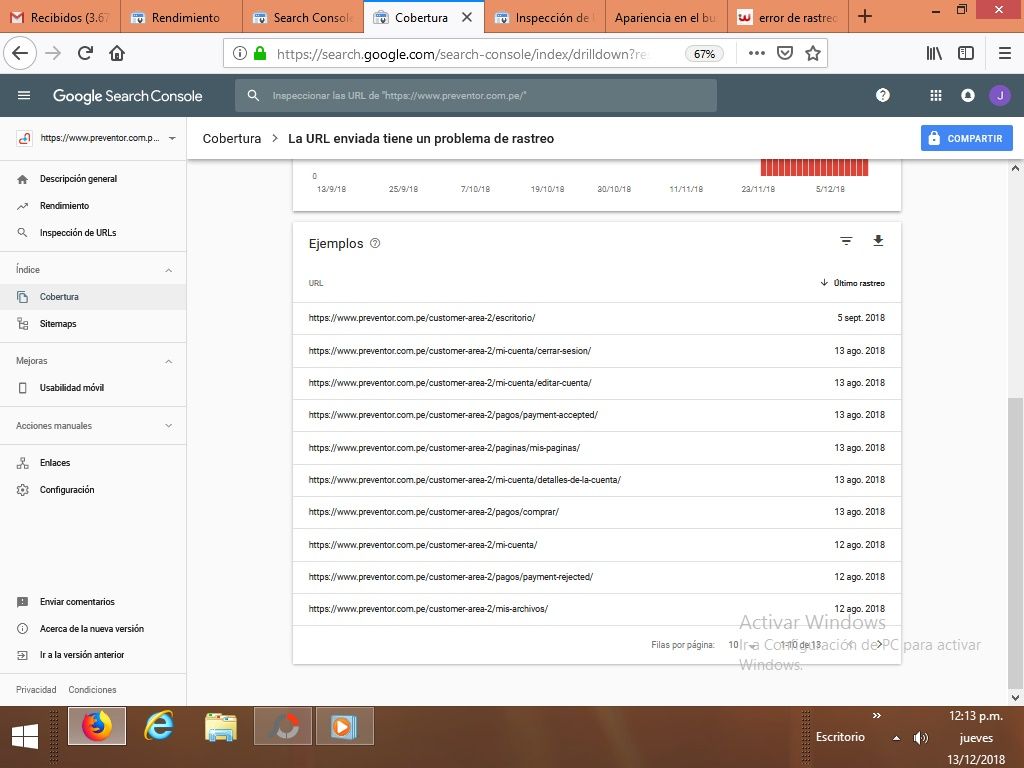Open the notifications bell
The height and width of the screenshot is (768, 1024).
point(967,95)
